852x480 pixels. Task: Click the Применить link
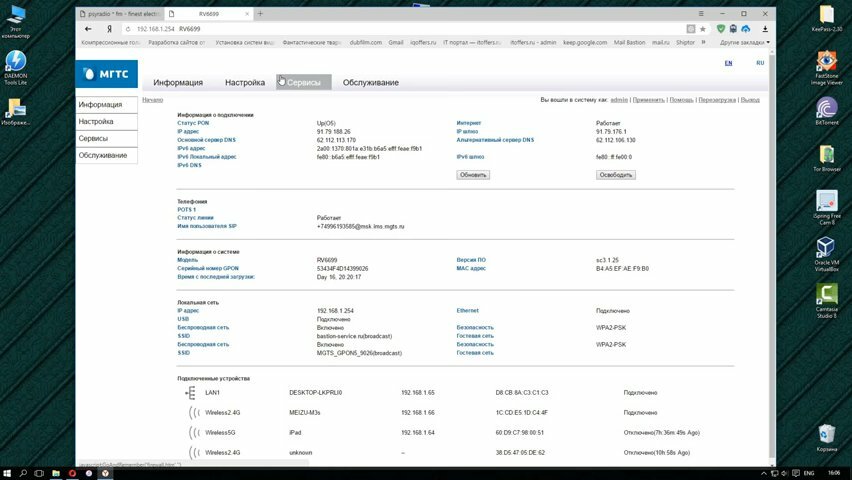pos(648,100)
